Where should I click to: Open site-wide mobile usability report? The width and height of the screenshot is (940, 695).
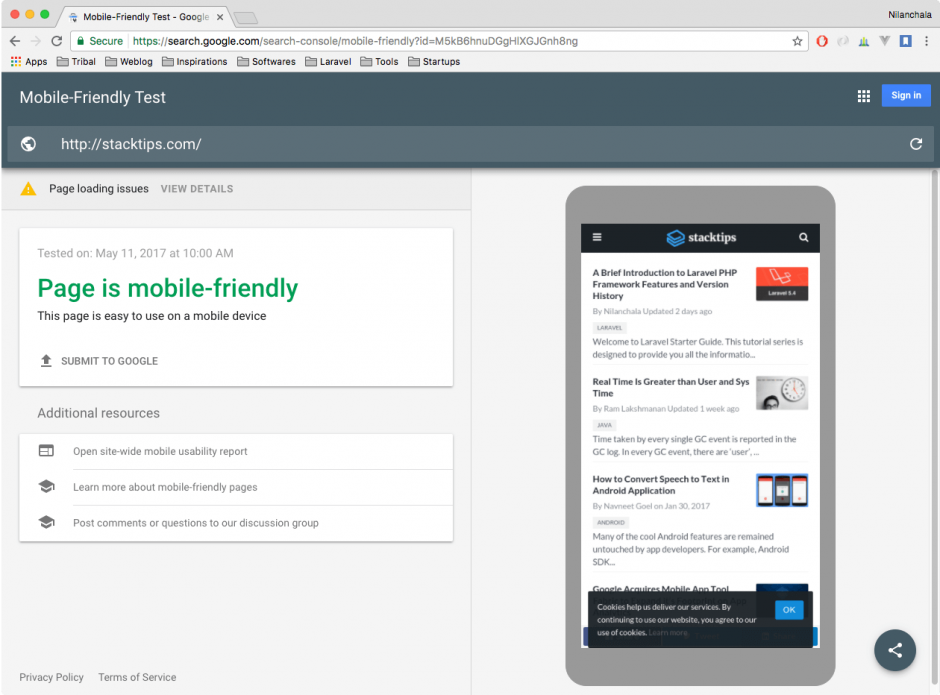click(160, 452)
